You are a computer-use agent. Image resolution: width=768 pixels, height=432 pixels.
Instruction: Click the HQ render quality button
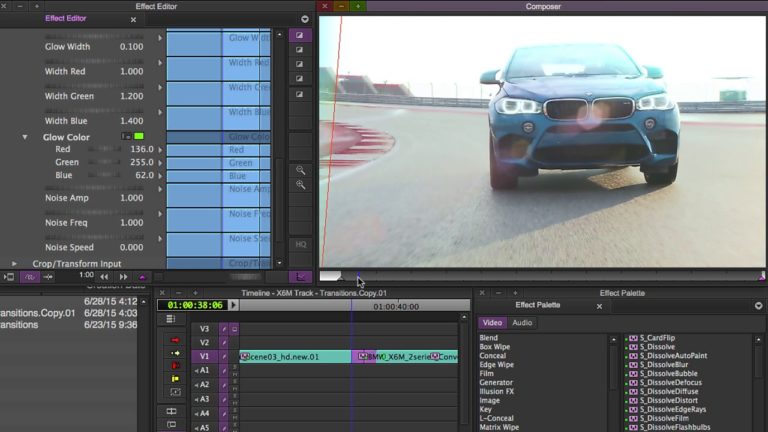pyautogui.click(x=300, y=243)
